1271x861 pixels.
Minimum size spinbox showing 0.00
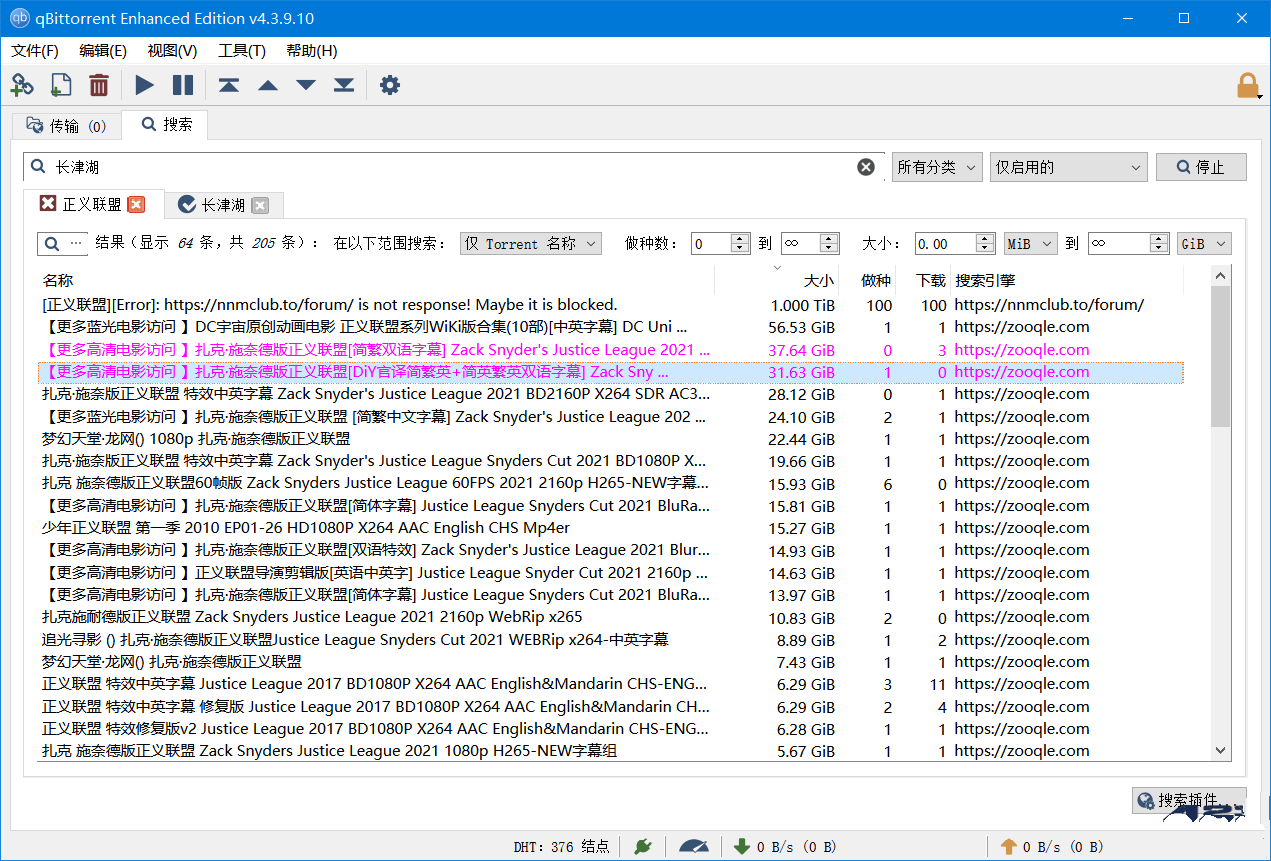(x=956, y=243)
